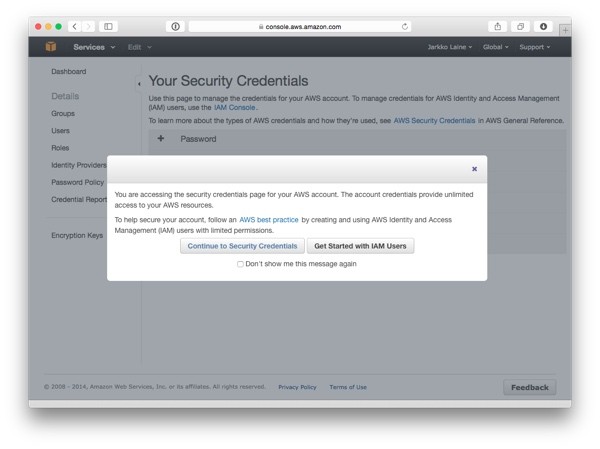Click the Password section row
The image size is (600, 449).
pyautogui.click(x=357, y=139)
